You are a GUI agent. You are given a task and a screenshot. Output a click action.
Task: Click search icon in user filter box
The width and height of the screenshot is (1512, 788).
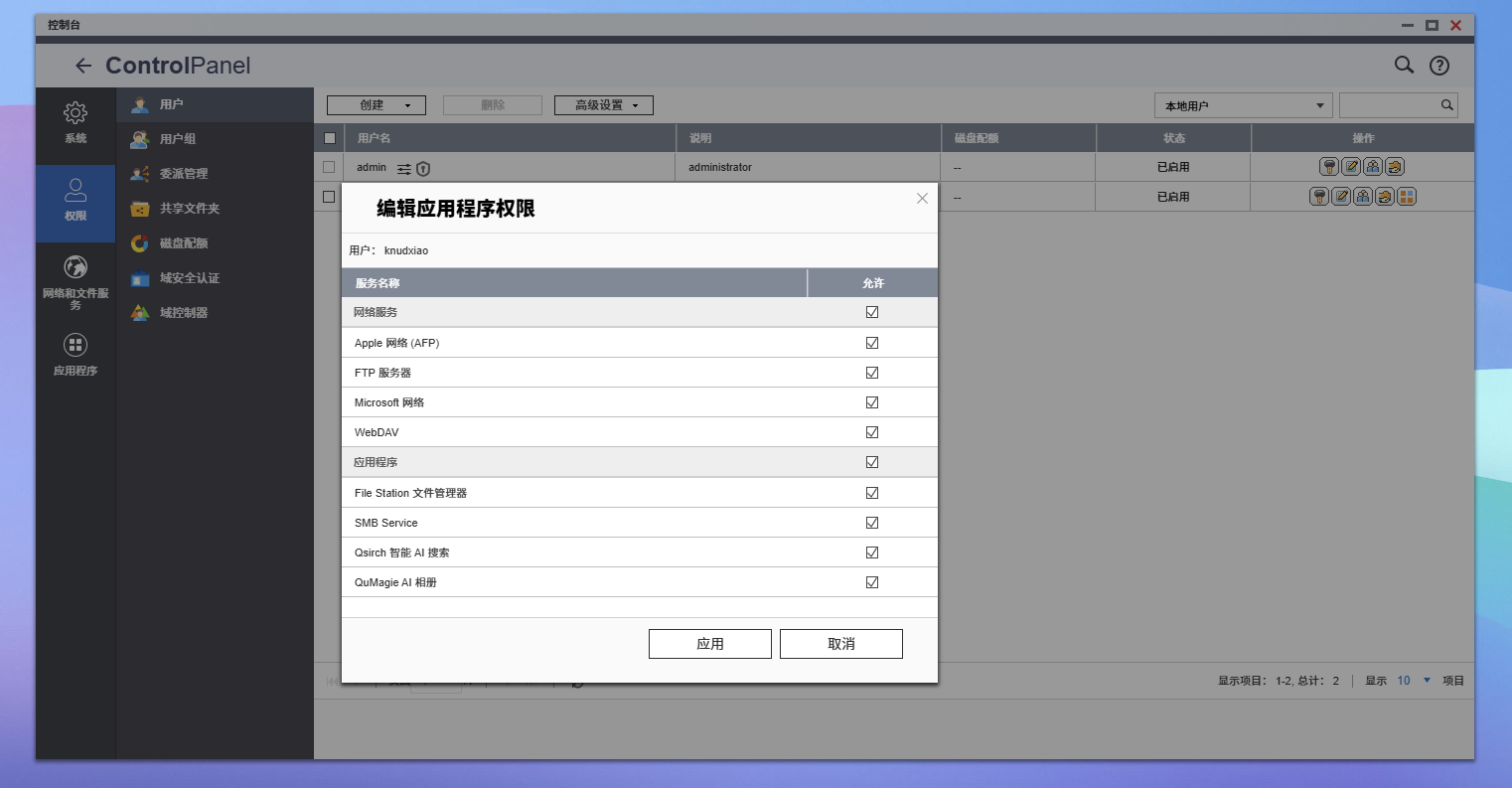1447,105
